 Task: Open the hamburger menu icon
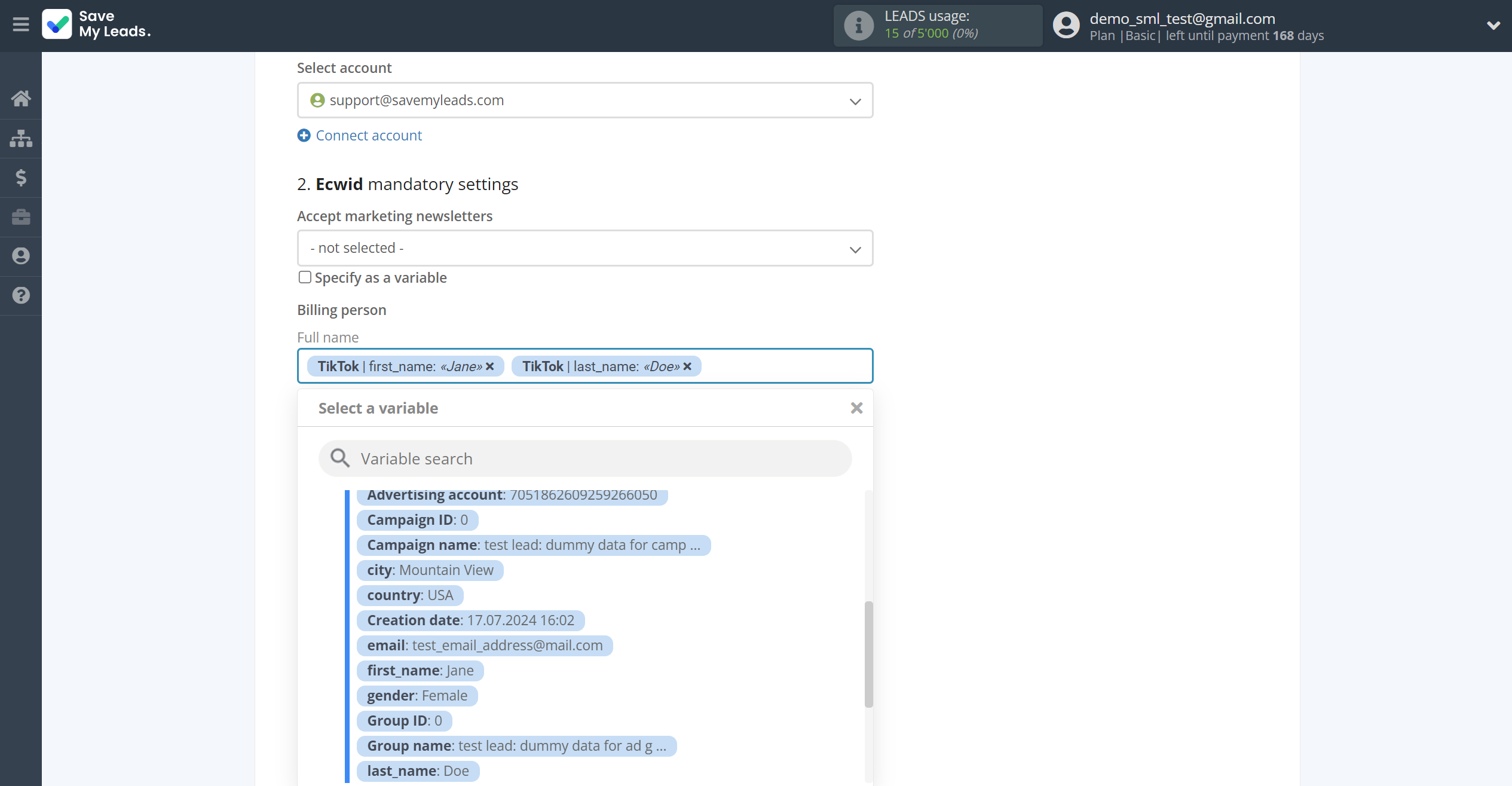[21, 25]
